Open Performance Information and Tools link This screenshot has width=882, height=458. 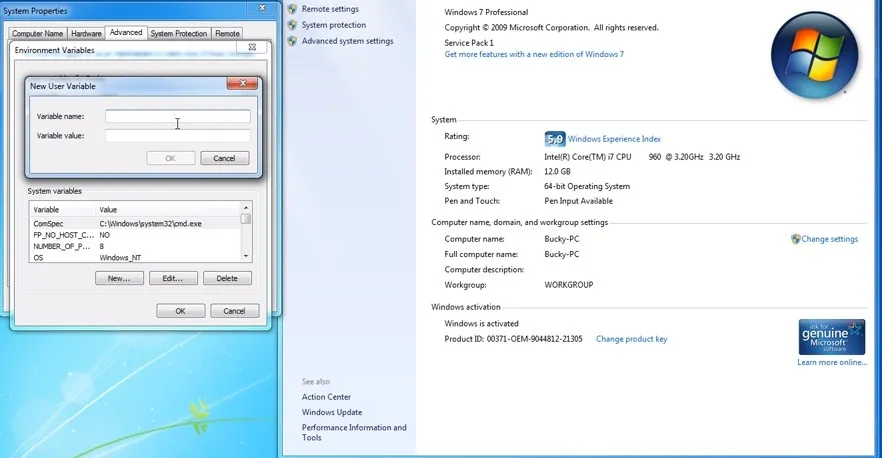[x=354, y=433]
